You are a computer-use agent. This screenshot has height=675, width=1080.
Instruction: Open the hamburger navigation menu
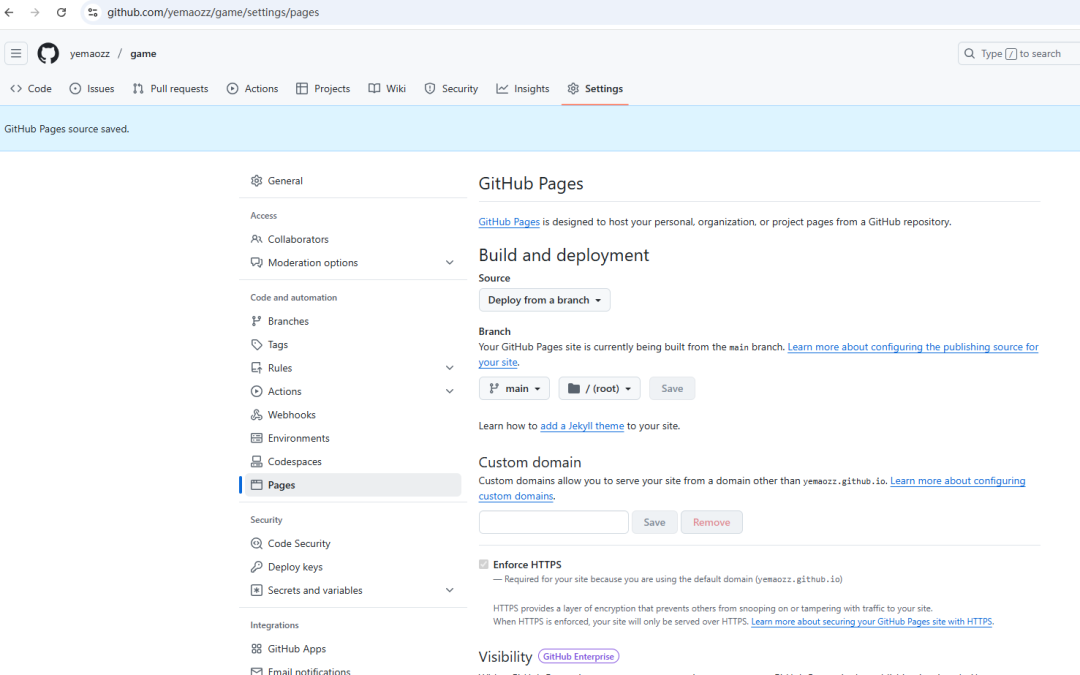(16, 54)
